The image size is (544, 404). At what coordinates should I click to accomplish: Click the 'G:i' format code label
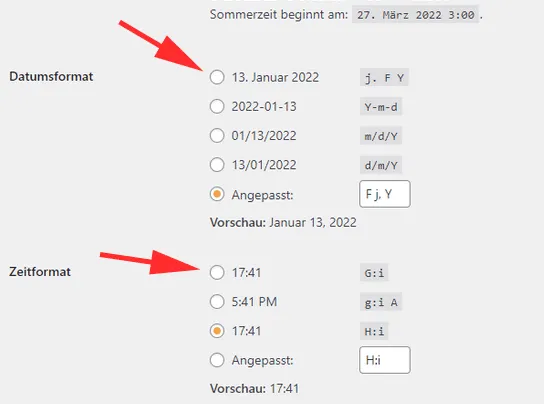point(374,273)
